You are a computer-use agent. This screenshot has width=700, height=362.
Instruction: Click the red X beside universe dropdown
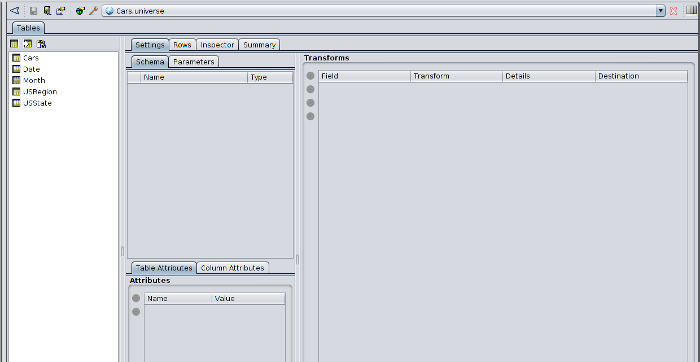(673, 11)
